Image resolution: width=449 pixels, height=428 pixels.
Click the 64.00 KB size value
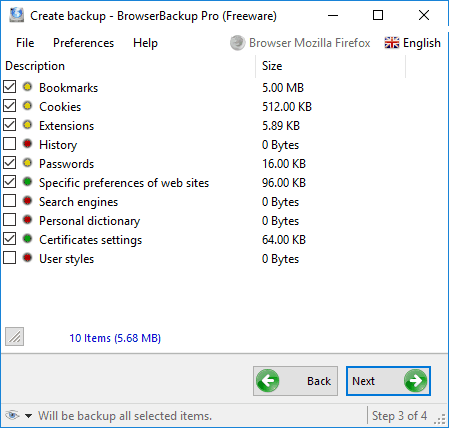click(x=284, y=240)
